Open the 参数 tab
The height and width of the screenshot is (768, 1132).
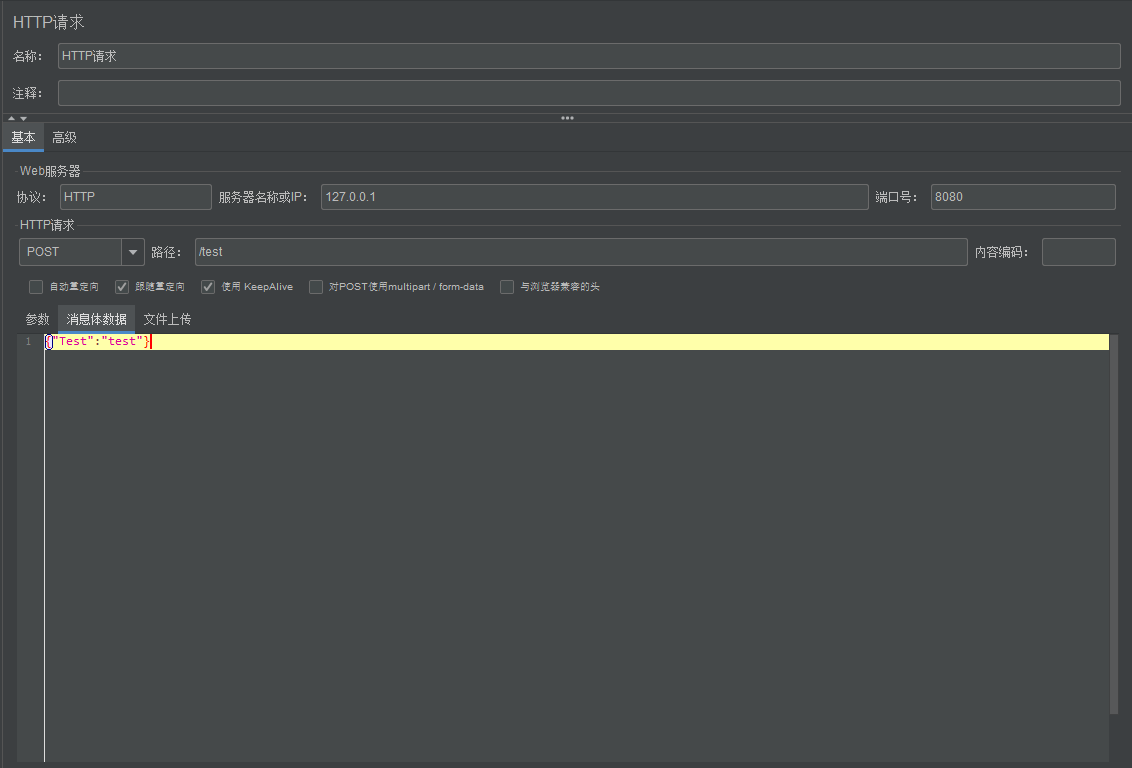coord(38,319)
